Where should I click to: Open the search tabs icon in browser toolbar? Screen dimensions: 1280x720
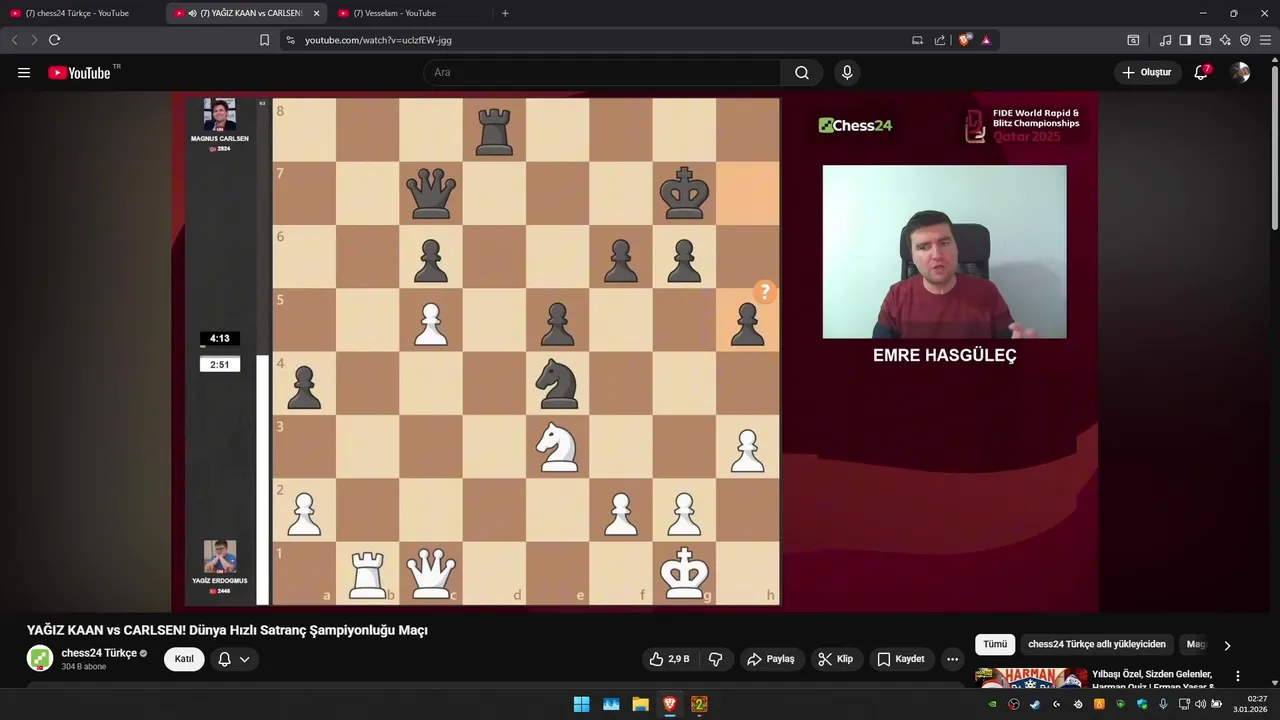point(1133,40)
